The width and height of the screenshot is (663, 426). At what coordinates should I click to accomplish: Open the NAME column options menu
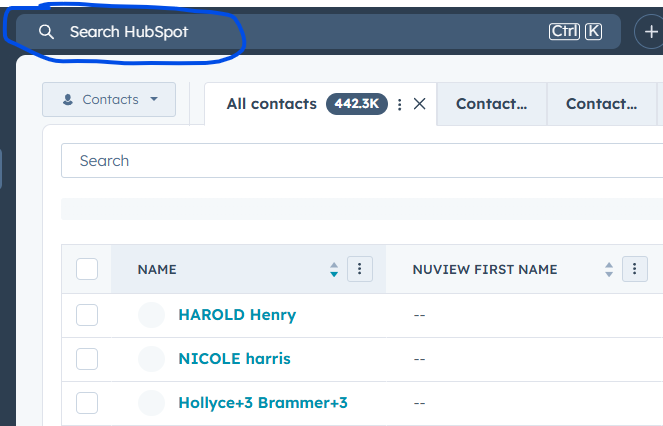point(360,269)
